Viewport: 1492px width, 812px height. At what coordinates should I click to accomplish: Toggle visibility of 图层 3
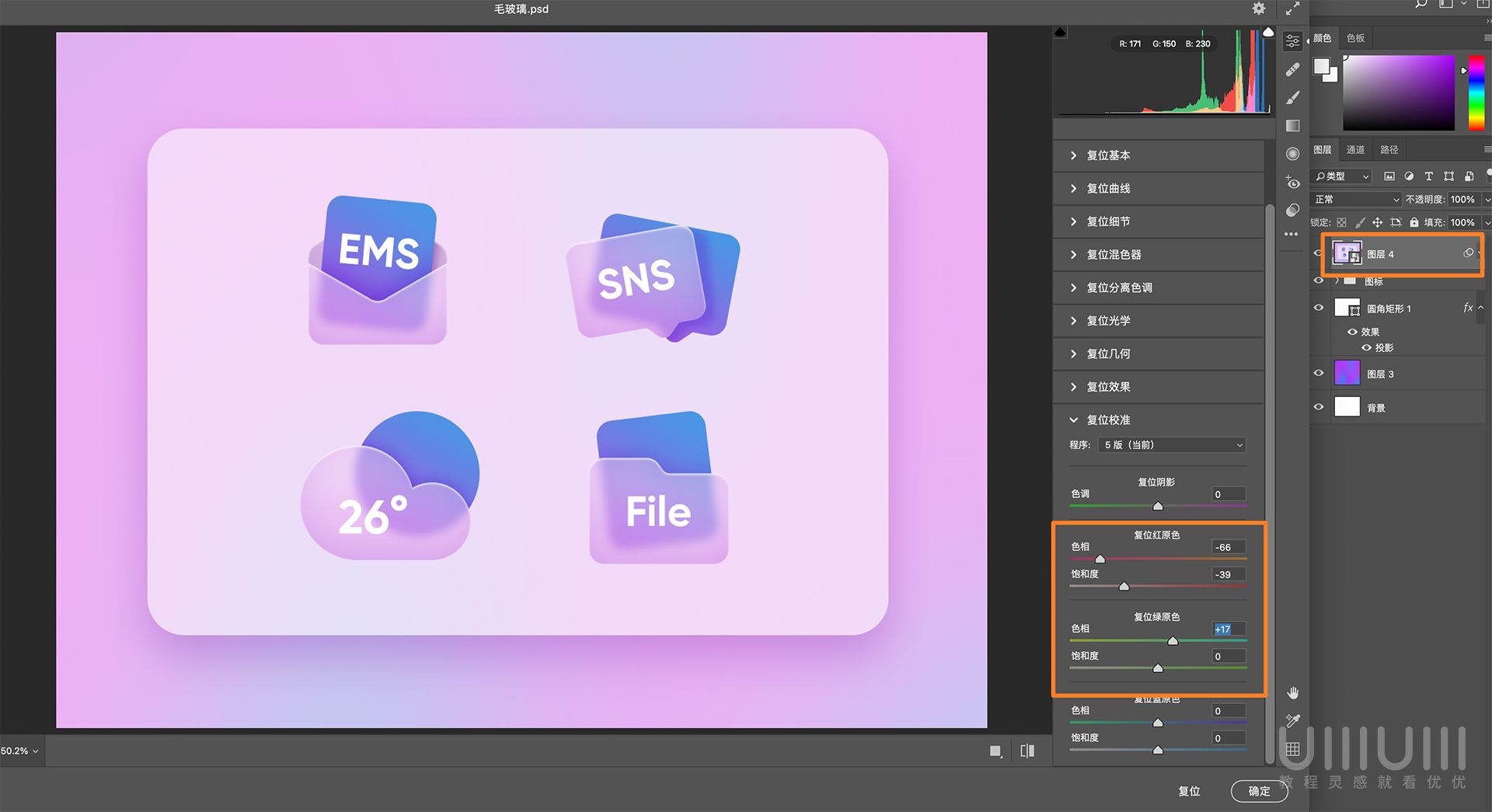[1319, 374]
